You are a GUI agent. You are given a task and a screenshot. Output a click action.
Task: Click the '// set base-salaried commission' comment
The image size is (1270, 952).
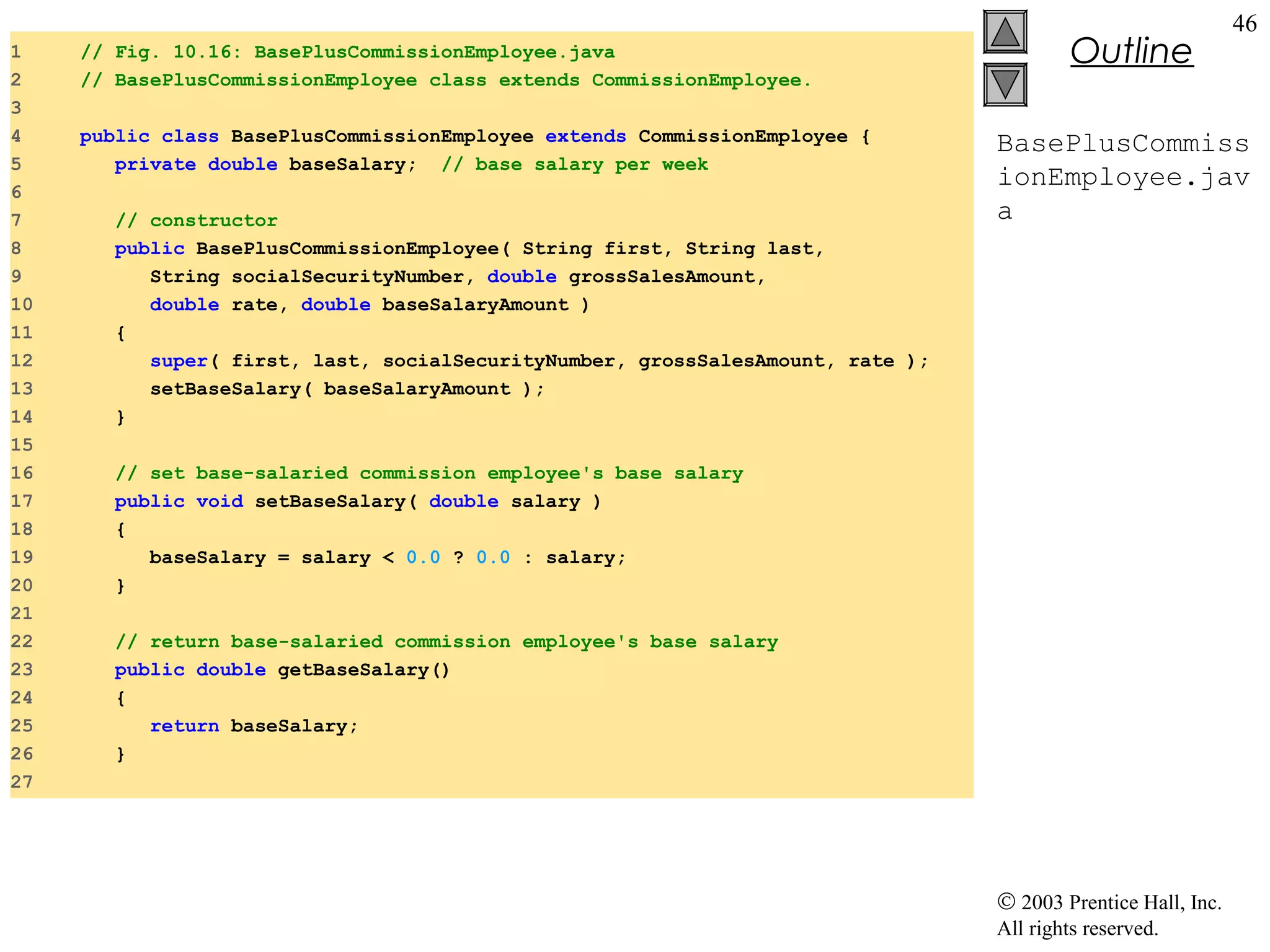(x=429, y=474)
